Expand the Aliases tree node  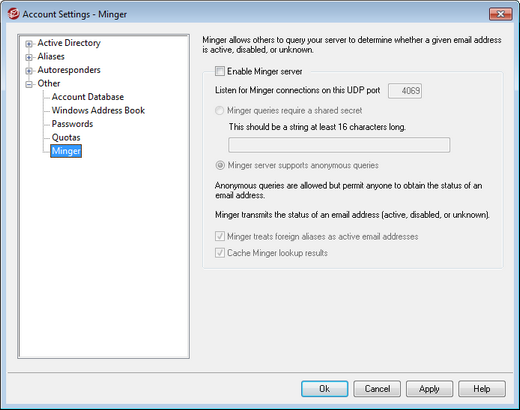pos(29,57)
